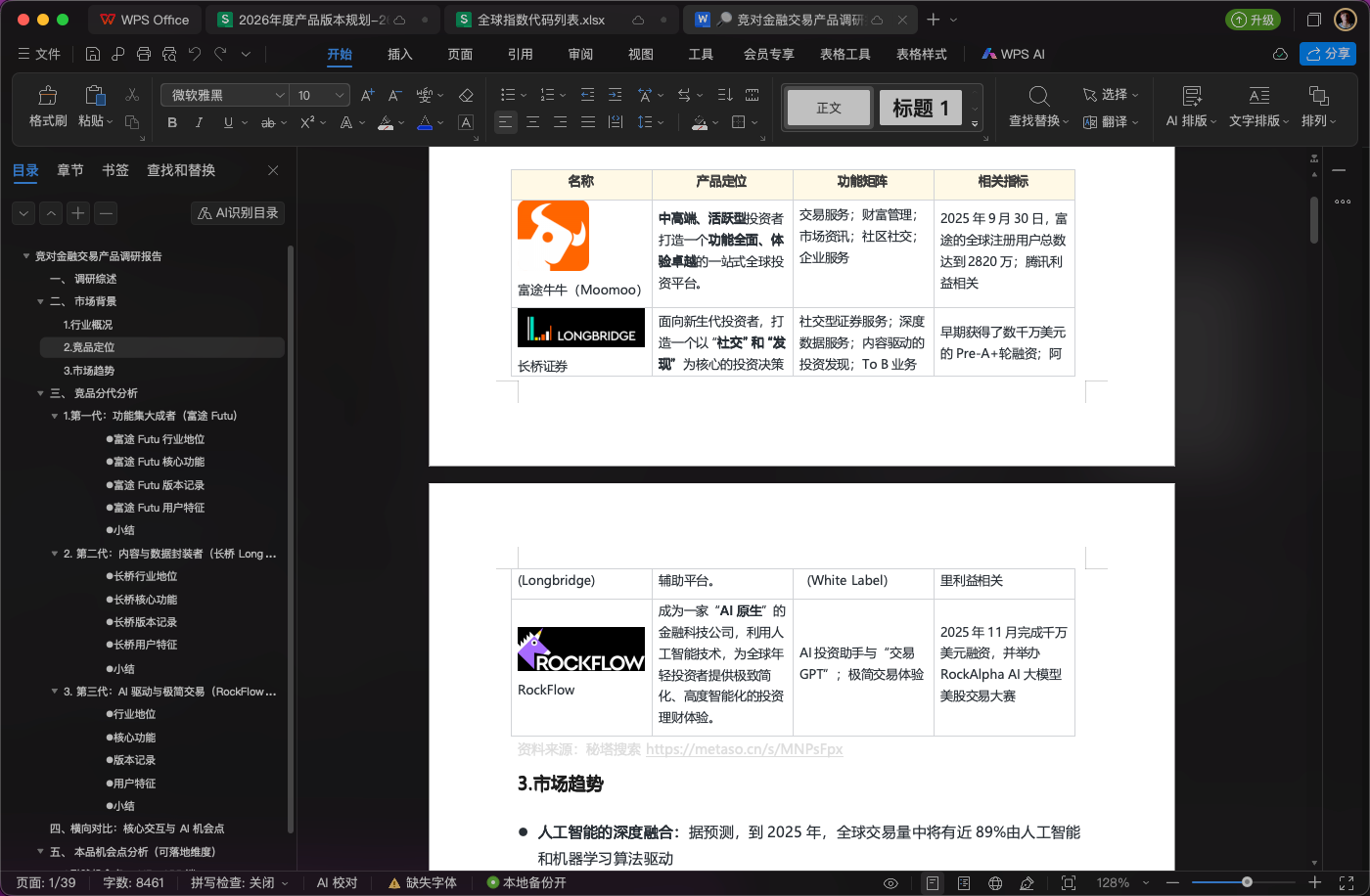Click the cloud sync status icon
The height and width of the screenshot is (896, 1370).
1279,54
